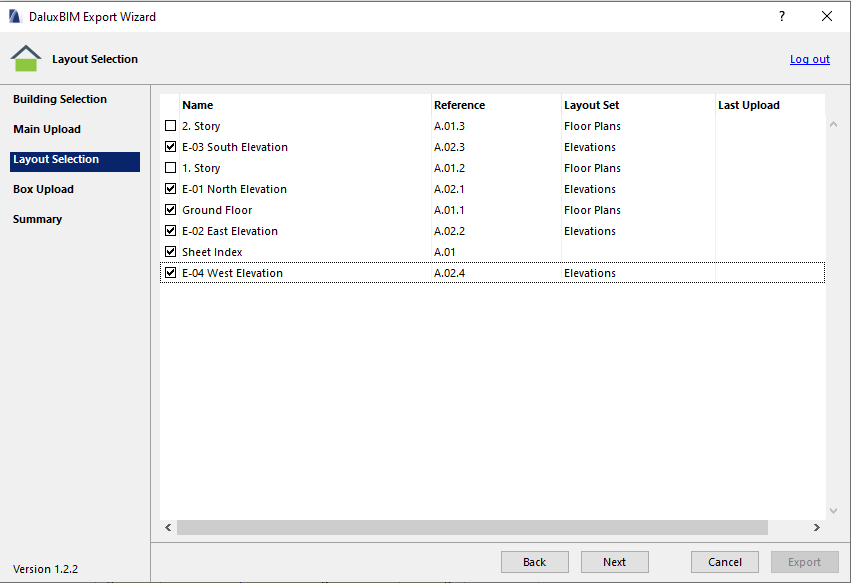Sort by the Layout Set column header
Viewport: 852px width, 586px height.
(591, 105)
